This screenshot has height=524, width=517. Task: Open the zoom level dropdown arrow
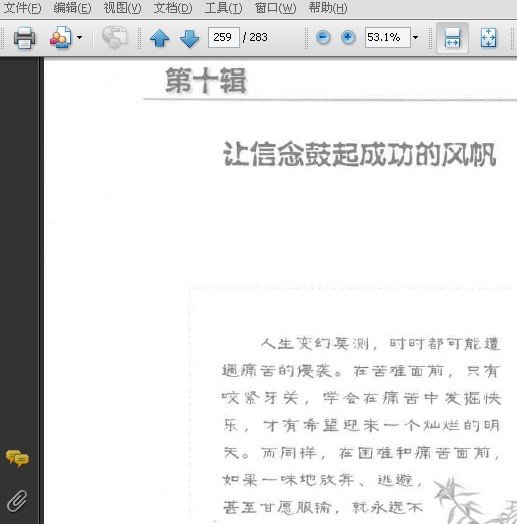pos(415,37)
